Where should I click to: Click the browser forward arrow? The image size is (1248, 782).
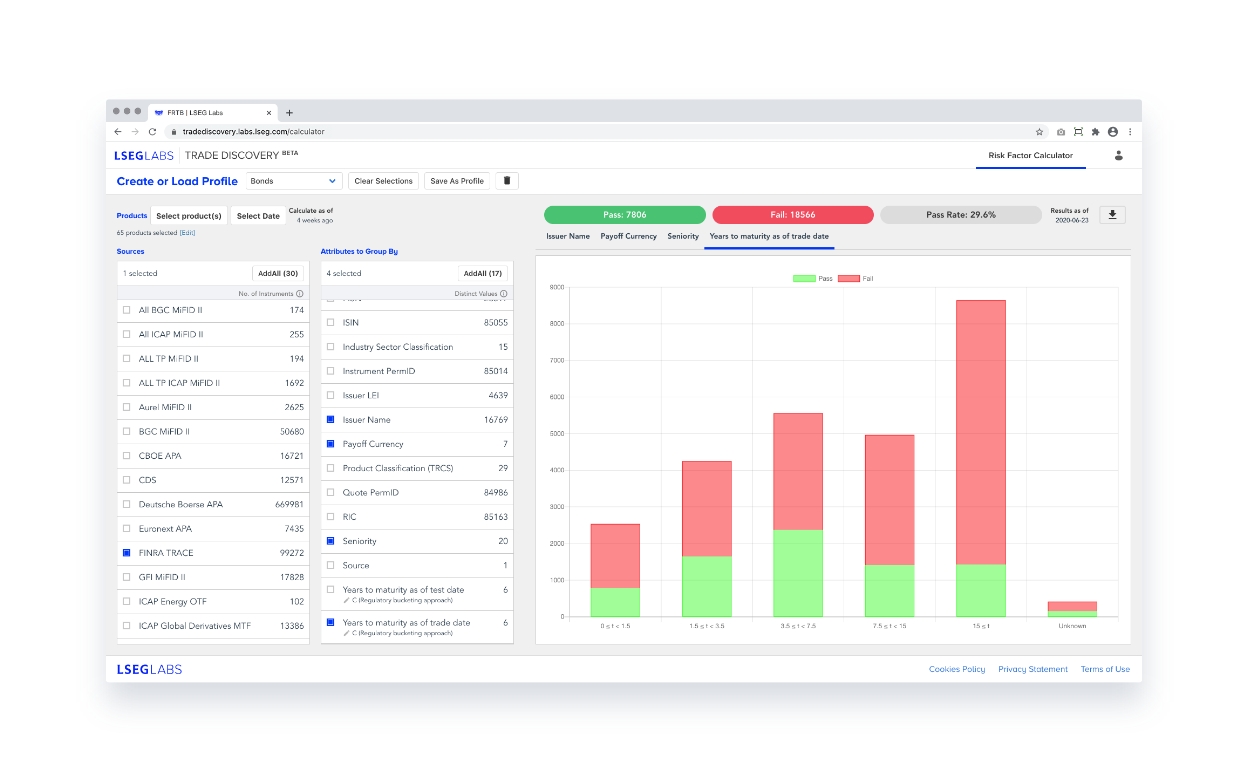point(135,131)
